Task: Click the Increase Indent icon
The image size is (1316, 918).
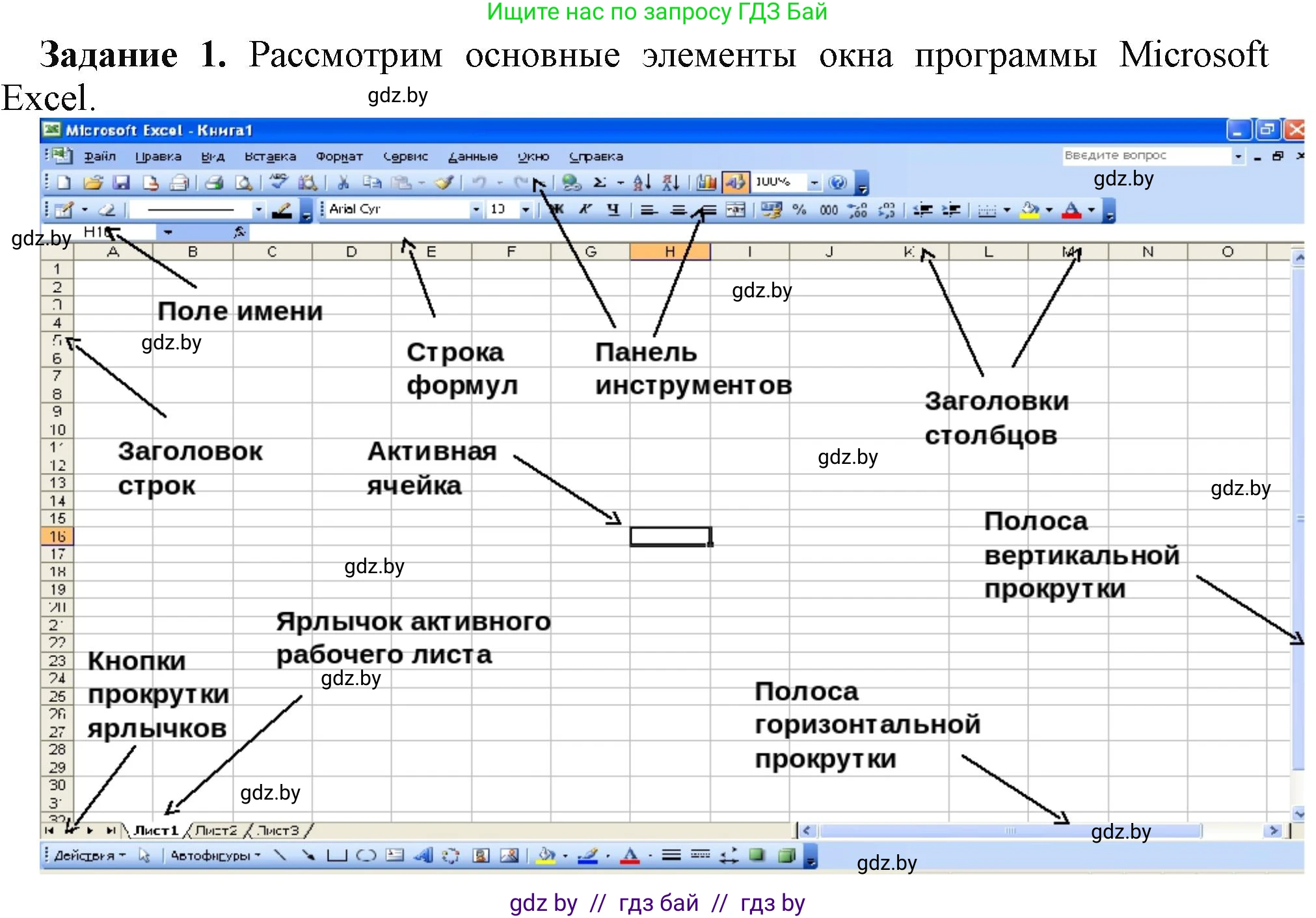Action: tap(951, 210)
